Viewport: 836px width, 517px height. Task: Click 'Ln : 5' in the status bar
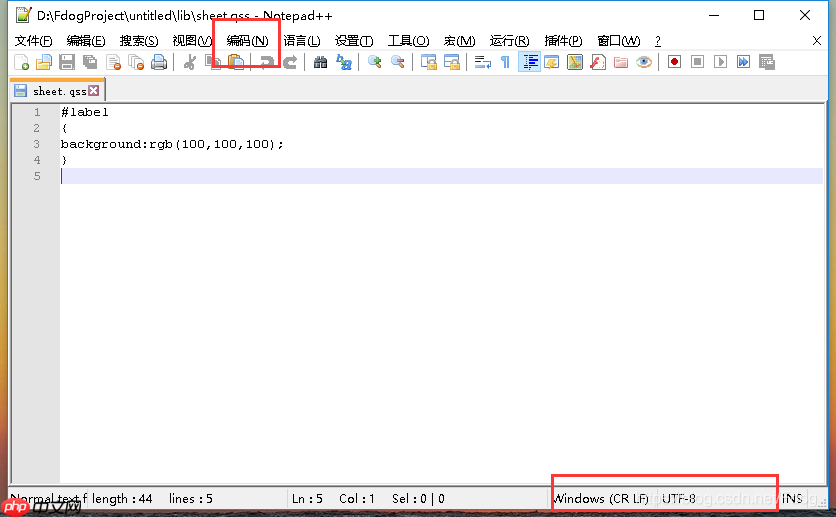307,499
